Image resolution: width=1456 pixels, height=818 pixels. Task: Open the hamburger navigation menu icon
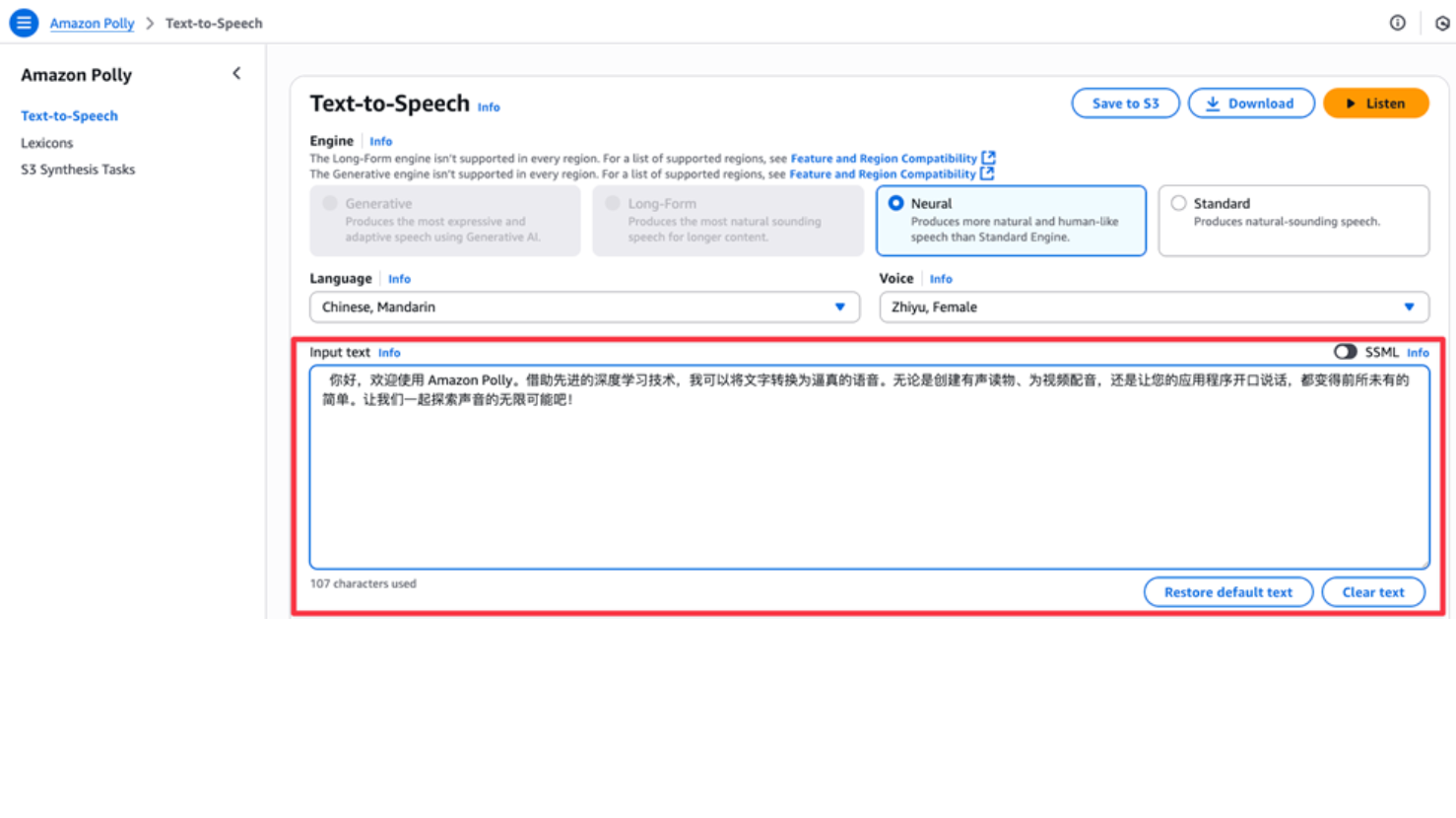coord(24,23)
